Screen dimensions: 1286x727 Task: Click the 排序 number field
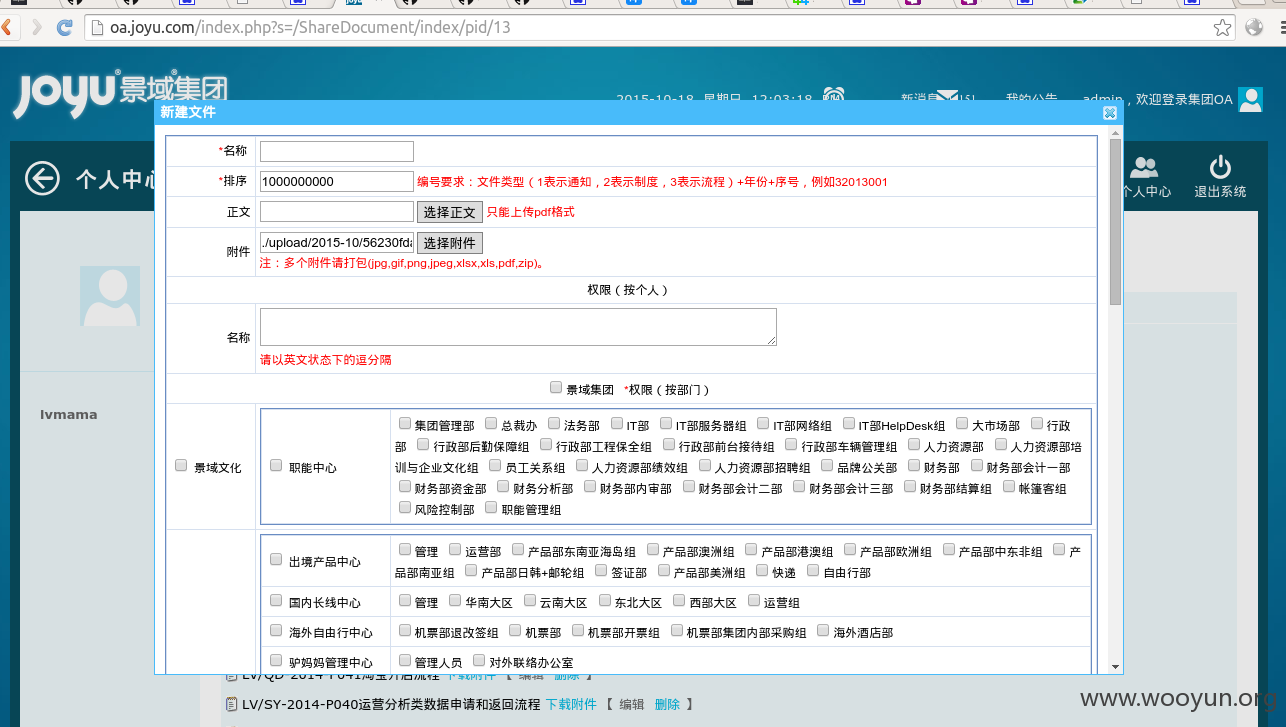pyautogui.click(x=337, y=182)
